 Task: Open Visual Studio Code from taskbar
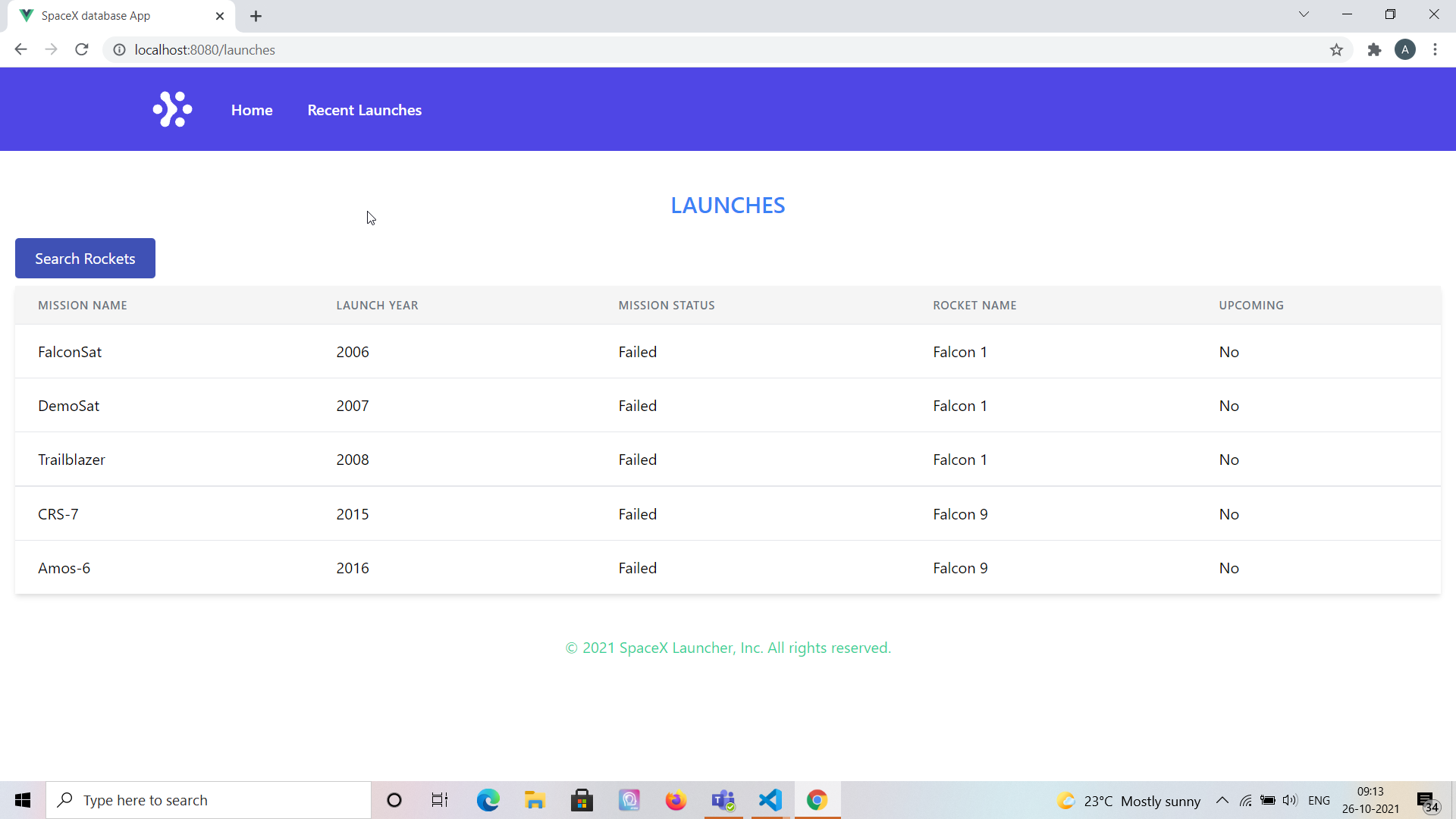pos(770,800)
